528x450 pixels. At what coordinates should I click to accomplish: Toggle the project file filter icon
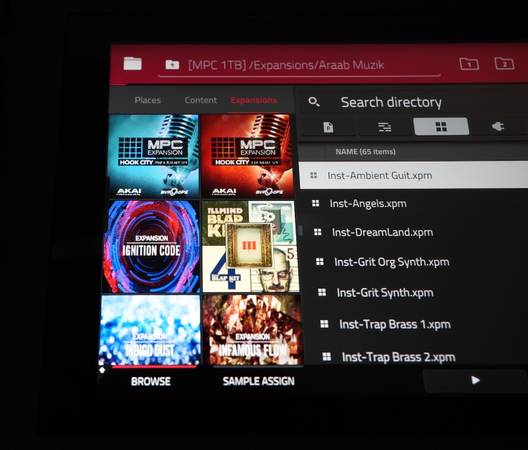pos(328,127)
